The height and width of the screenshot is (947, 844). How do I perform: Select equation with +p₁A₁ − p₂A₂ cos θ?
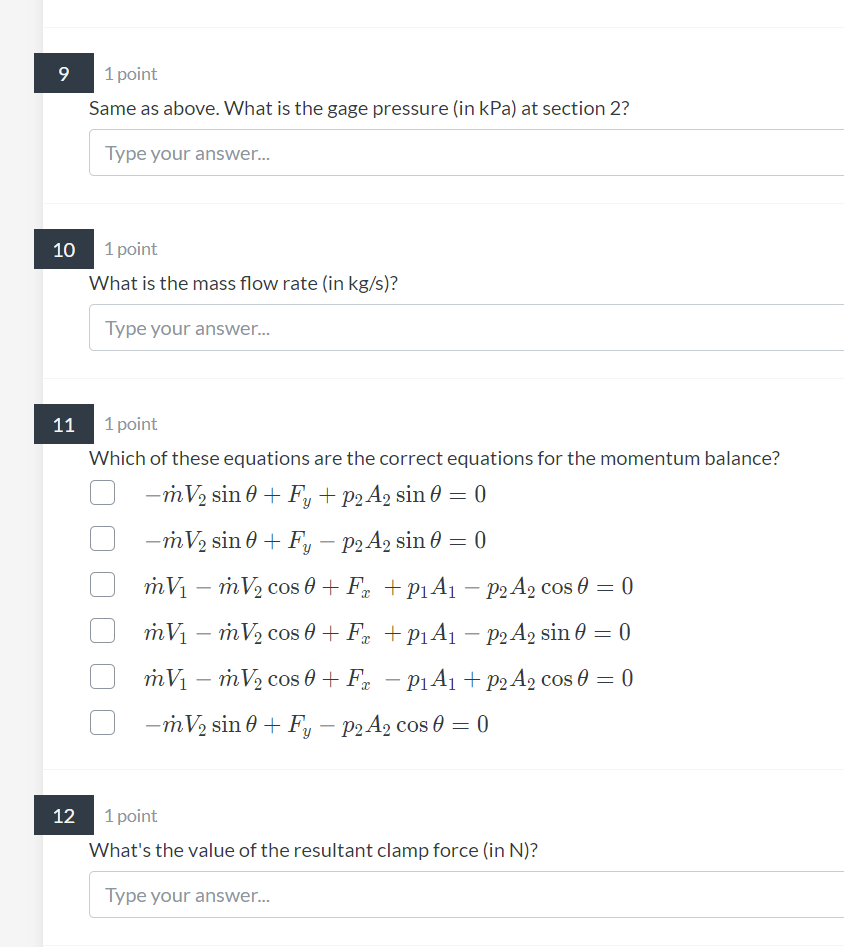pos(102,585)
